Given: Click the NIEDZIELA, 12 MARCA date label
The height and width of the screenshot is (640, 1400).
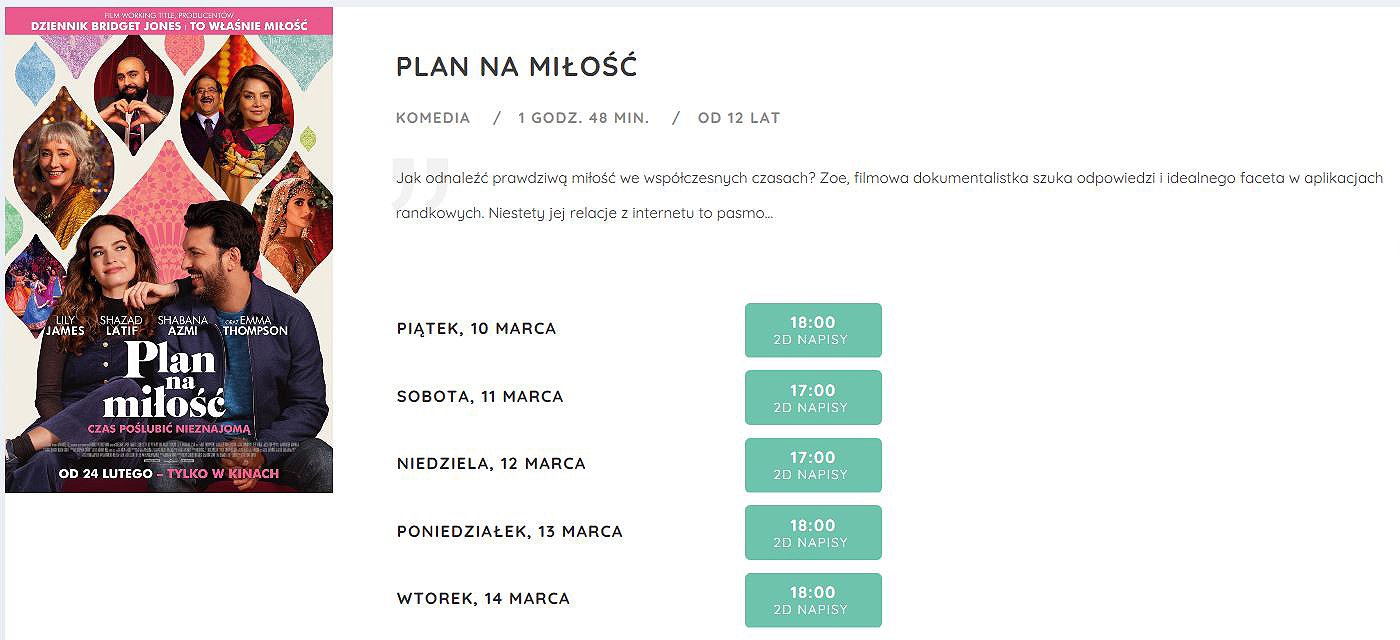Looking at the screenshot, I should (x=491, y=464).
